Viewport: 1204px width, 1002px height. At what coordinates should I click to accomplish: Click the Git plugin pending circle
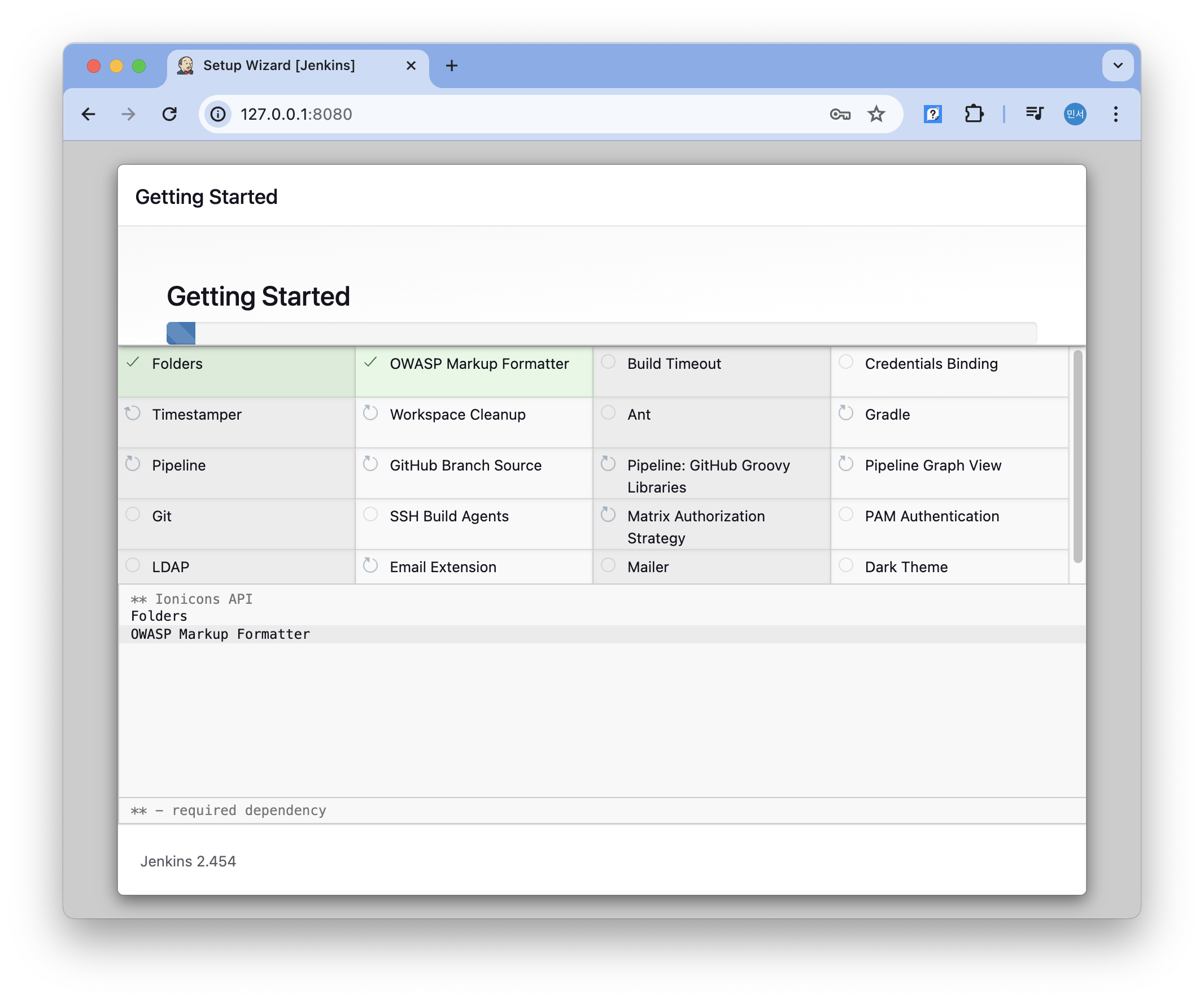coord(133,515)
